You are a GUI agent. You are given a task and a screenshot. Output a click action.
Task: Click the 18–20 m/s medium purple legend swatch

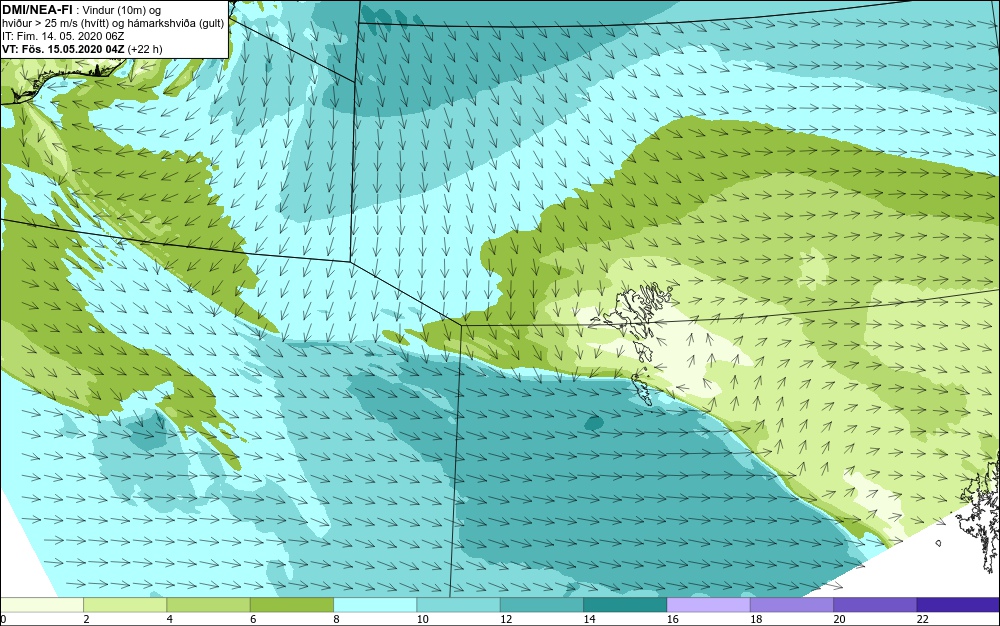[x=791, y=605]
